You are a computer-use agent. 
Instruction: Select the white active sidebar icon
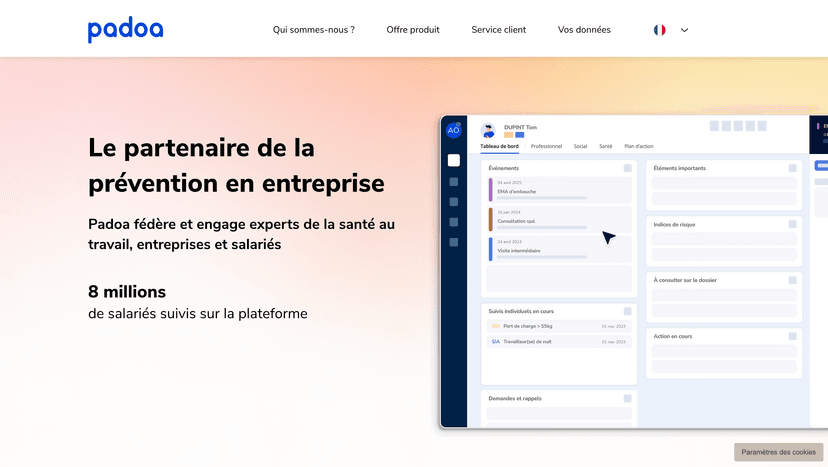pyautogui.click(x=453, y=160)
